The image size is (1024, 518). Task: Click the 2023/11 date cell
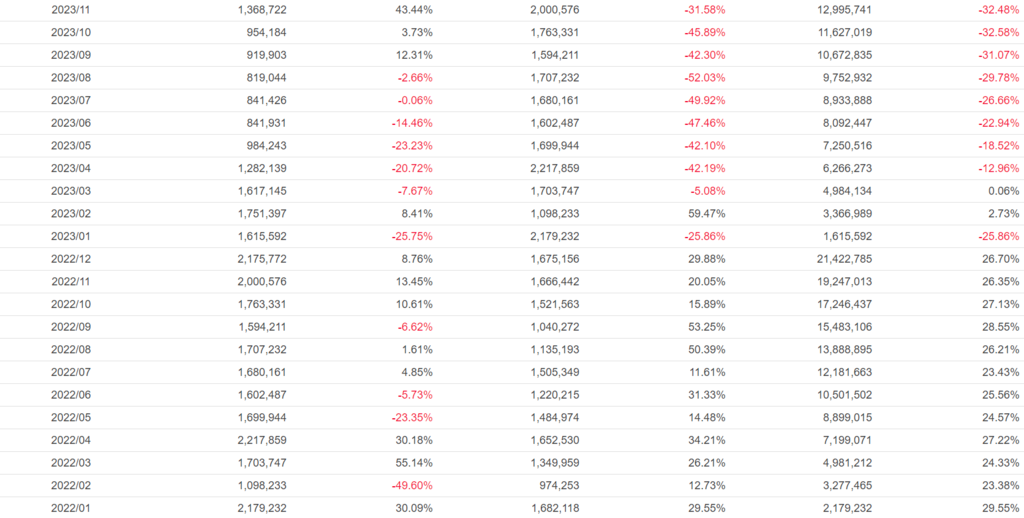[x=70, y=9]
